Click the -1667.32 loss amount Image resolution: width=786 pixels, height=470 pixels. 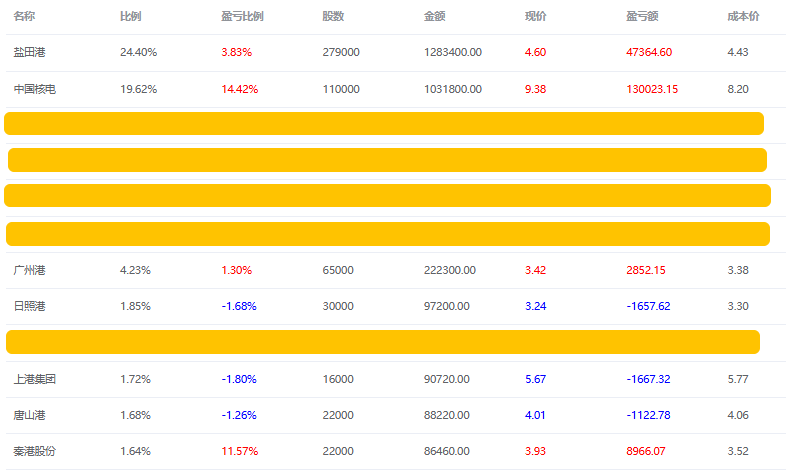649,379
